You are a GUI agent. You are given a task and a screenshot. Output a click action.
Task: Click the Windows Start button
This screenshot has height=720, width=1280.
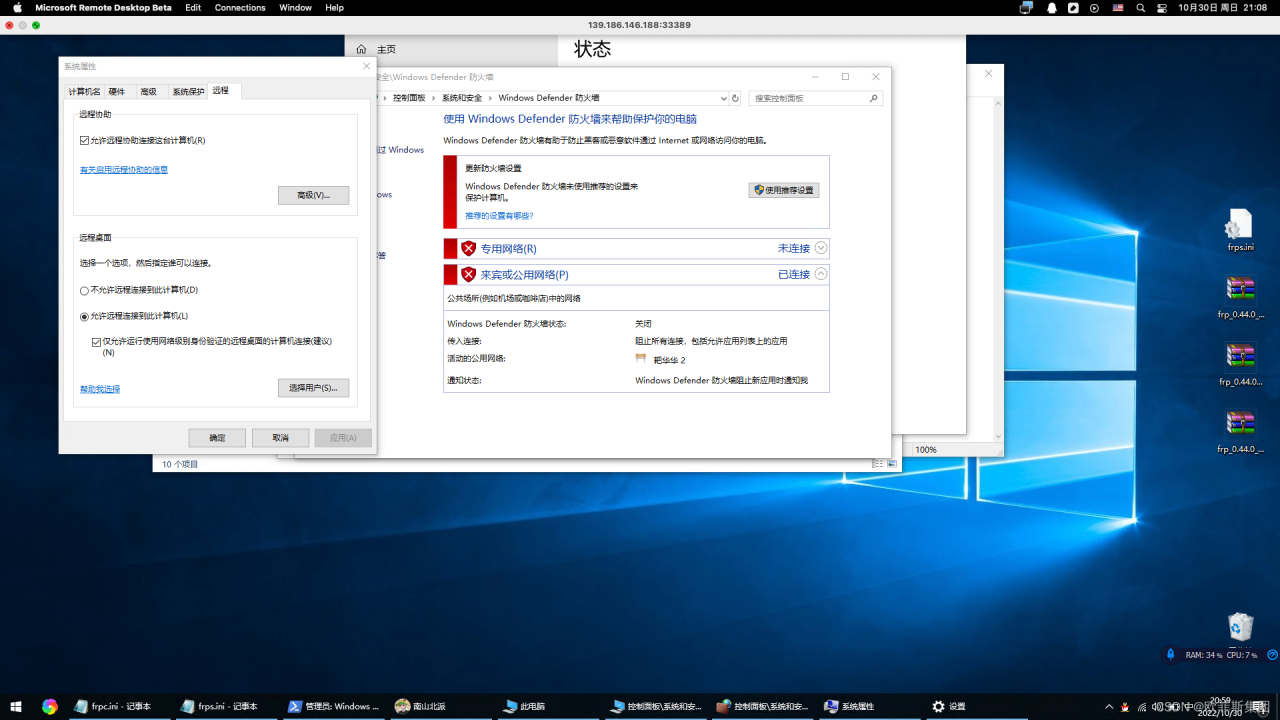click(16, 706)
